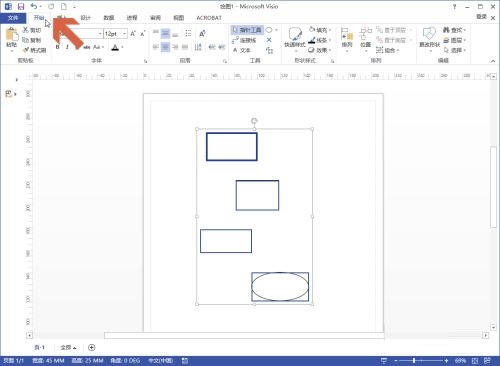Increase paragraph indent
500x366 pixels.
(x=221, y=47)
